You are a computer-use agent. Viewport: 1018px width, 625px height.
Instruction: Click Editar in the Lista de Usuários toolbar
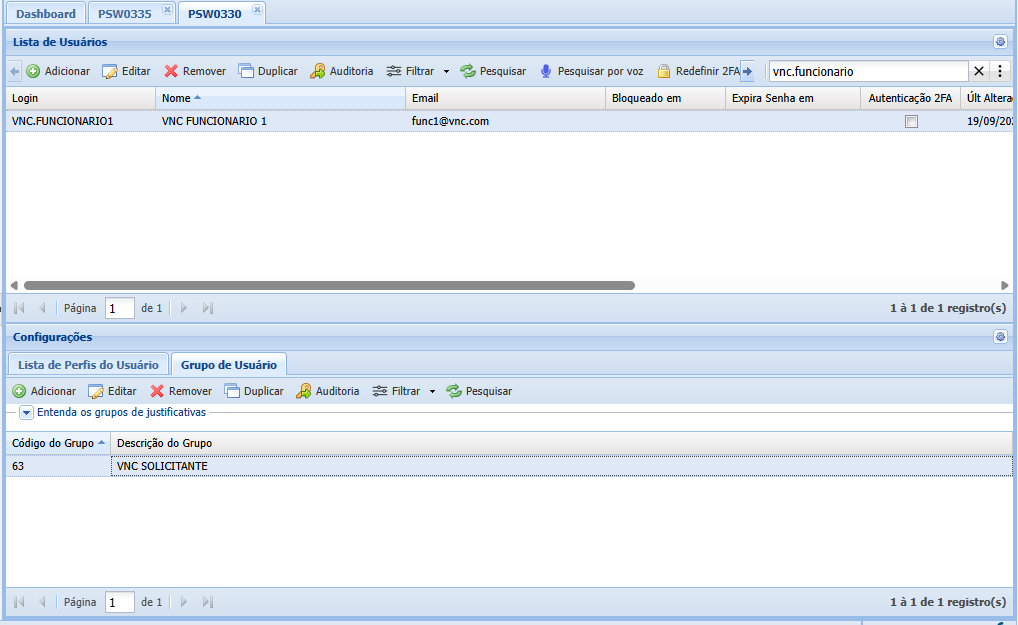127,71
